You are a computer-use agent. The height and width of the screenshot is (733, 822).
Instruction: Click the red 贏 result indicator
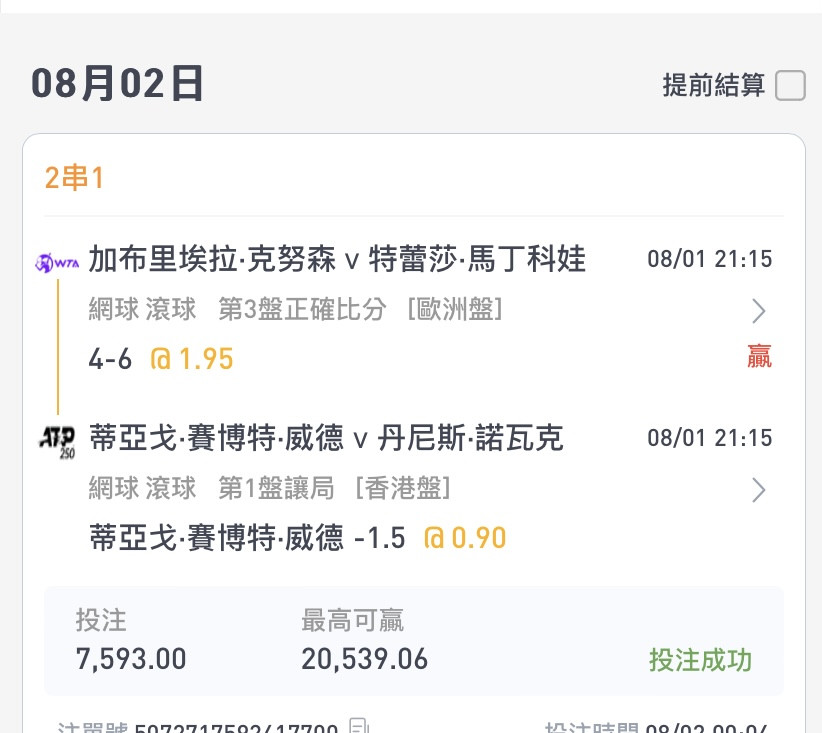[759, 357]
